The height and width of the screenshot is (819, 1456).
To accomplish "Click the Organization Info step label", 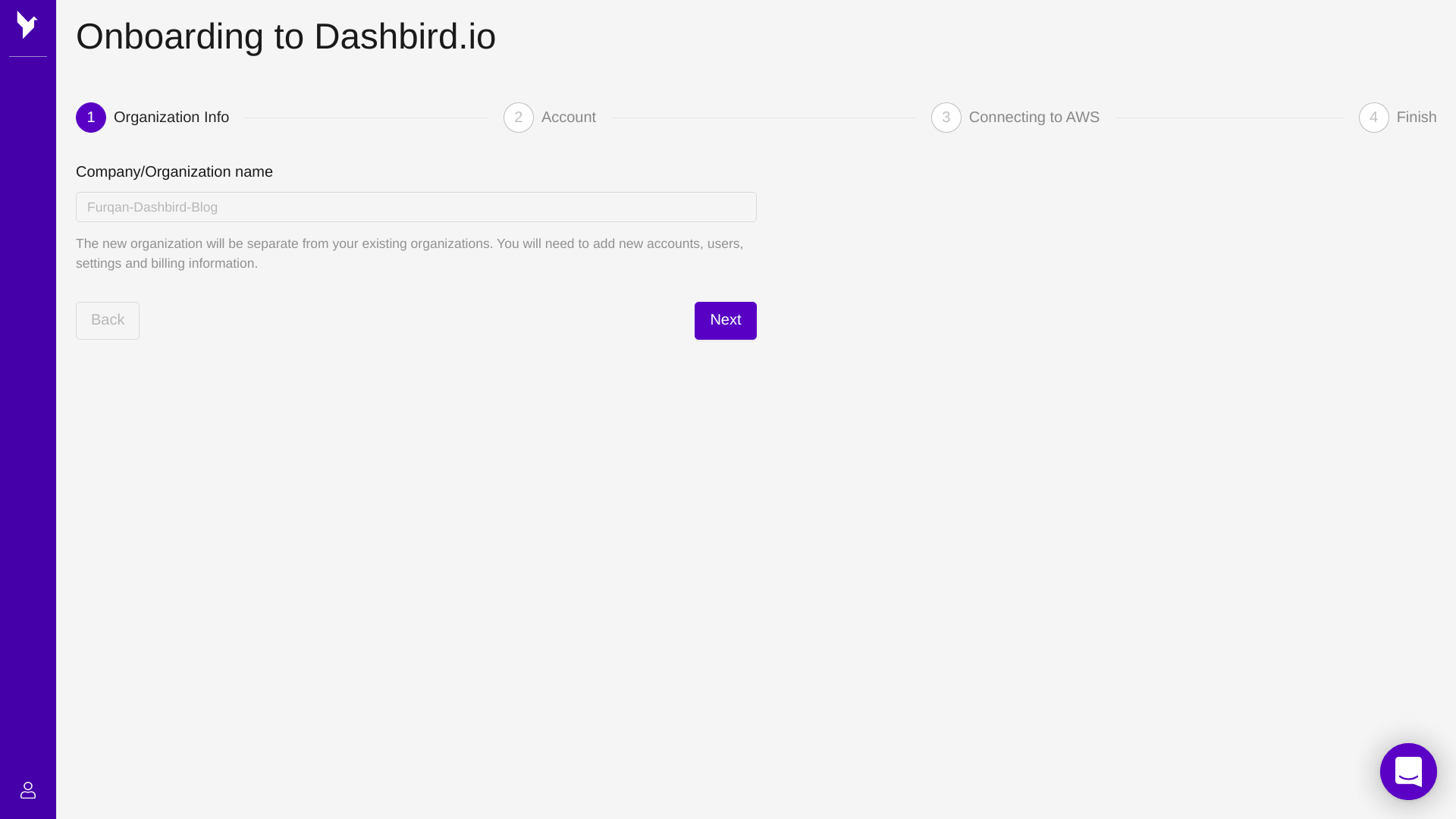I will tap(171, 117).
